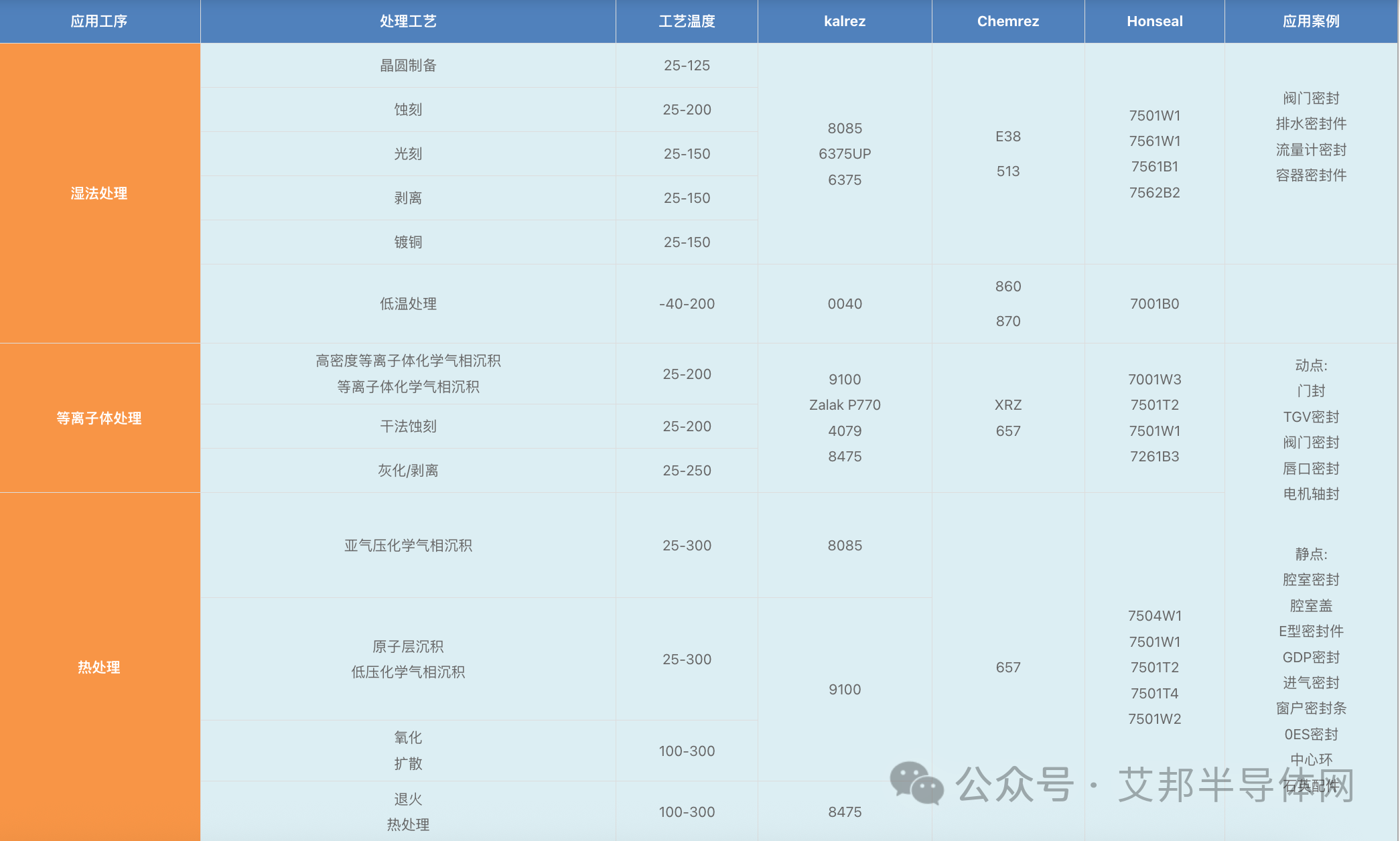Click the WeChat logo icon in watermark
This screenshot has width=1400, height=841.
point(916,783)
